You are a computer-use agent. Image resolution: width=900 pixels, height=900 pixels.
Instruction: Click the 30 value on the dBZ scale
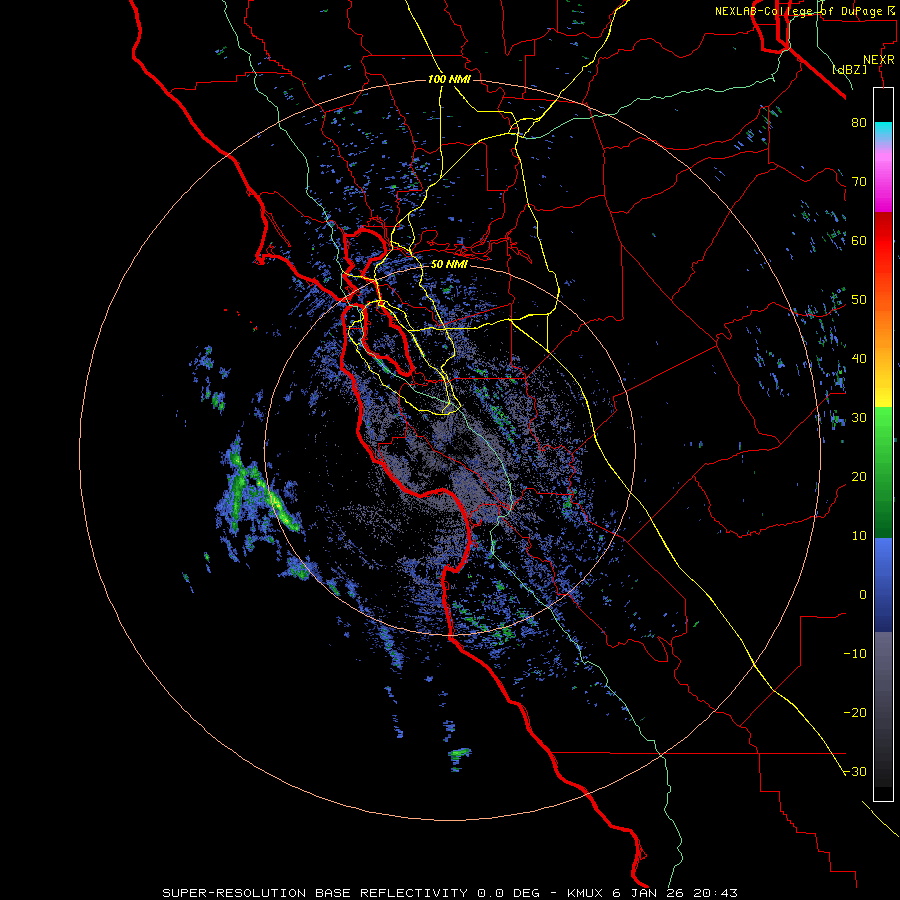click(859, 417)
